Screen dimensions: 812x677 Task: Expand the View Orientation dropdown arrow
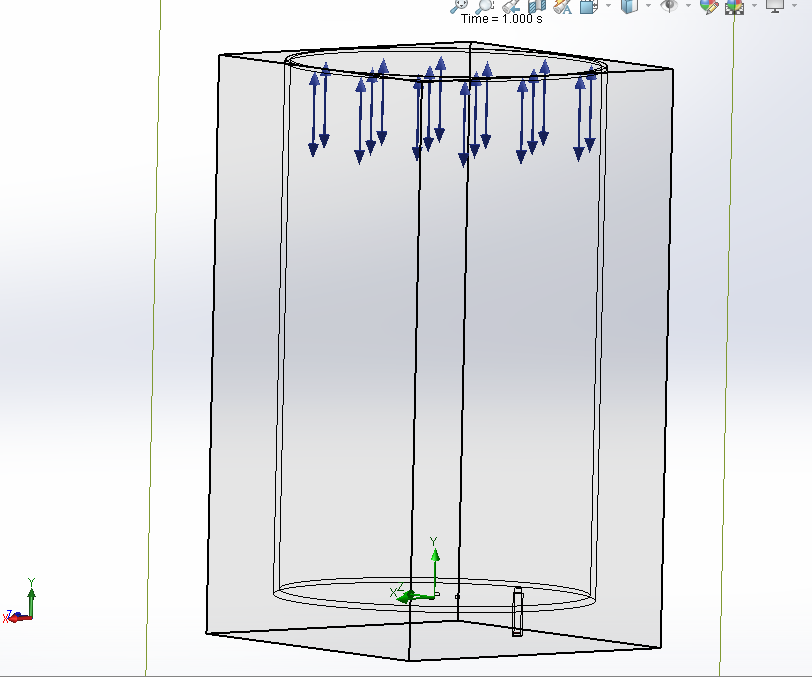(607, 8)
